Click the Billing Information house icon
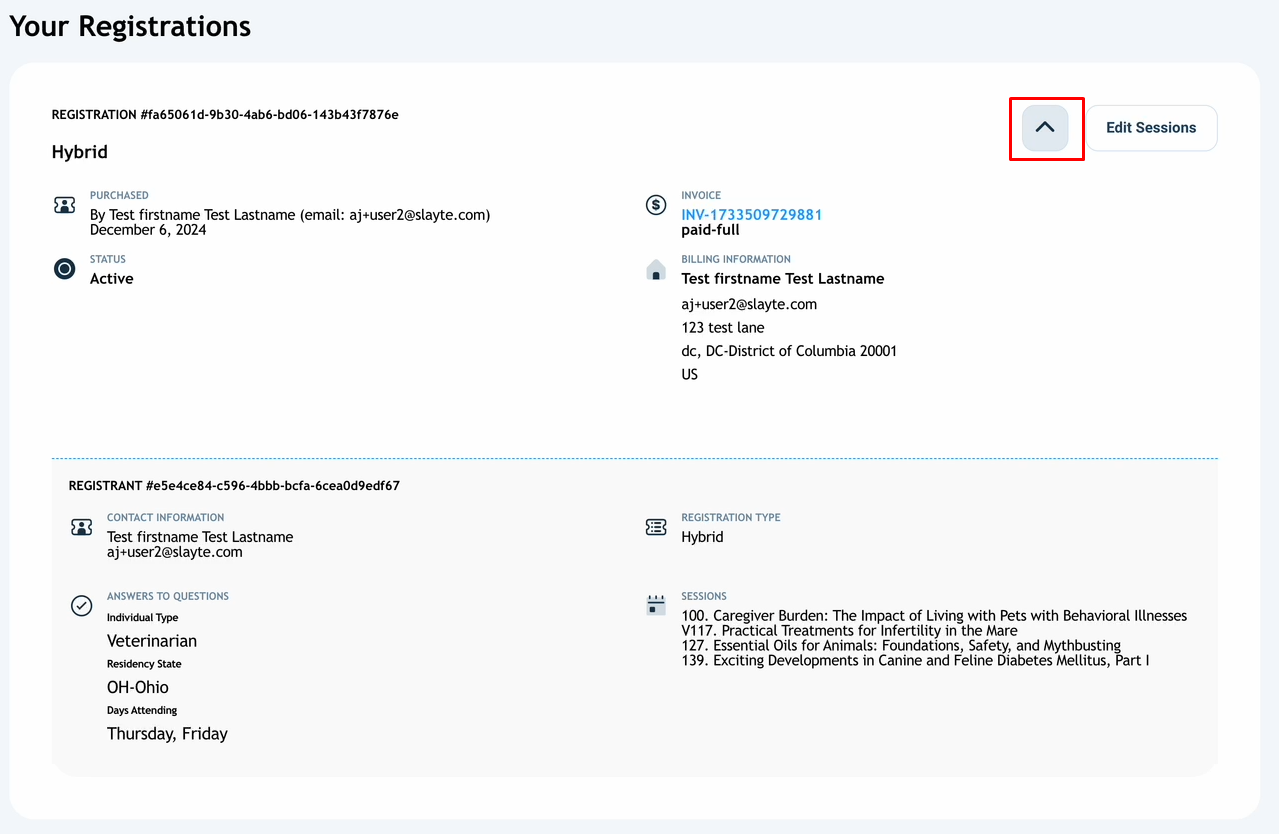Image resolution: width=1279 pixels, height=834 pixels. pyautogui.click(x=656, y=269)
